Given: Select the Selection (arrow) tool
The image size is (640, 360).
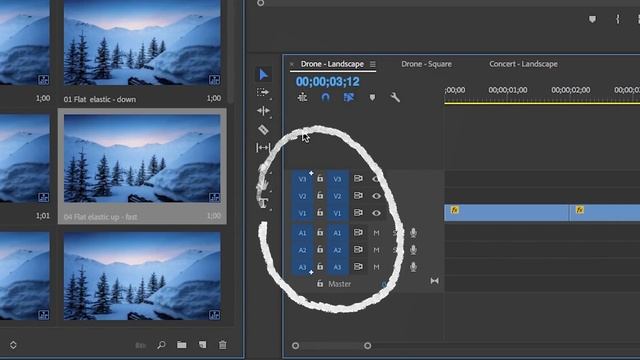Looking at the screenshot, I should tap(263, 75).
